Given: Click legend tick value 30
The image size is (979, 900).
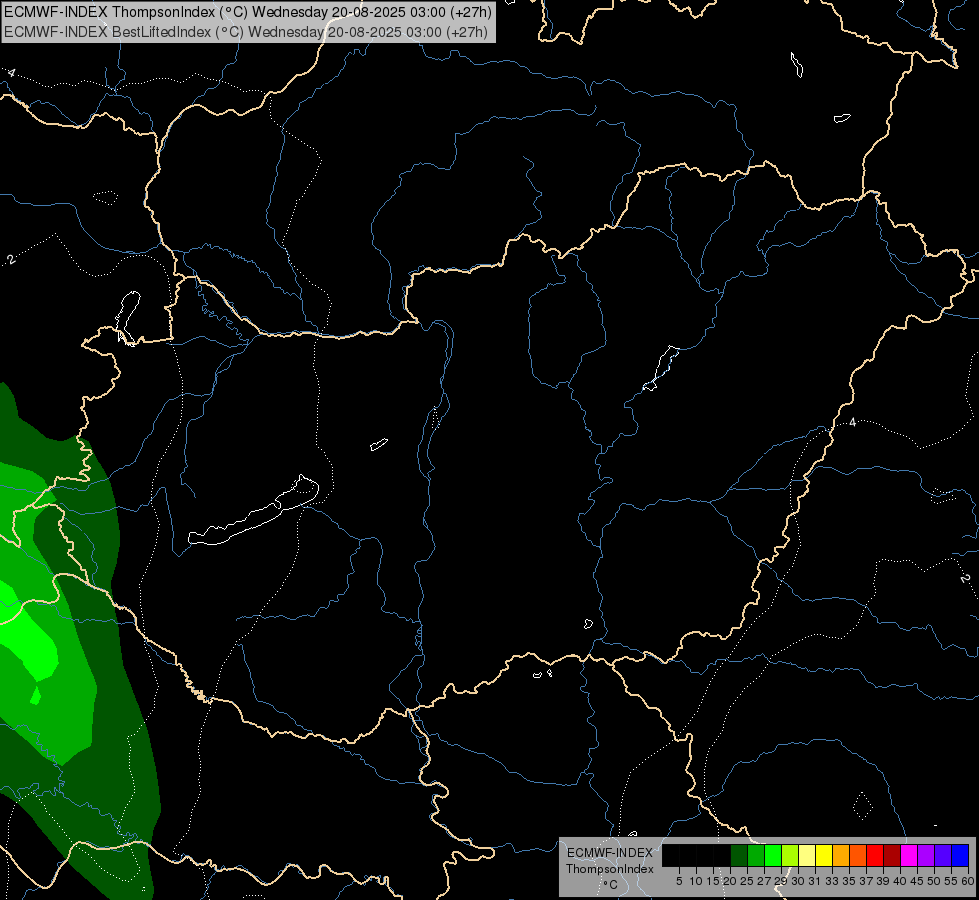Looking at the screenshot, I should tap(798, 881).
